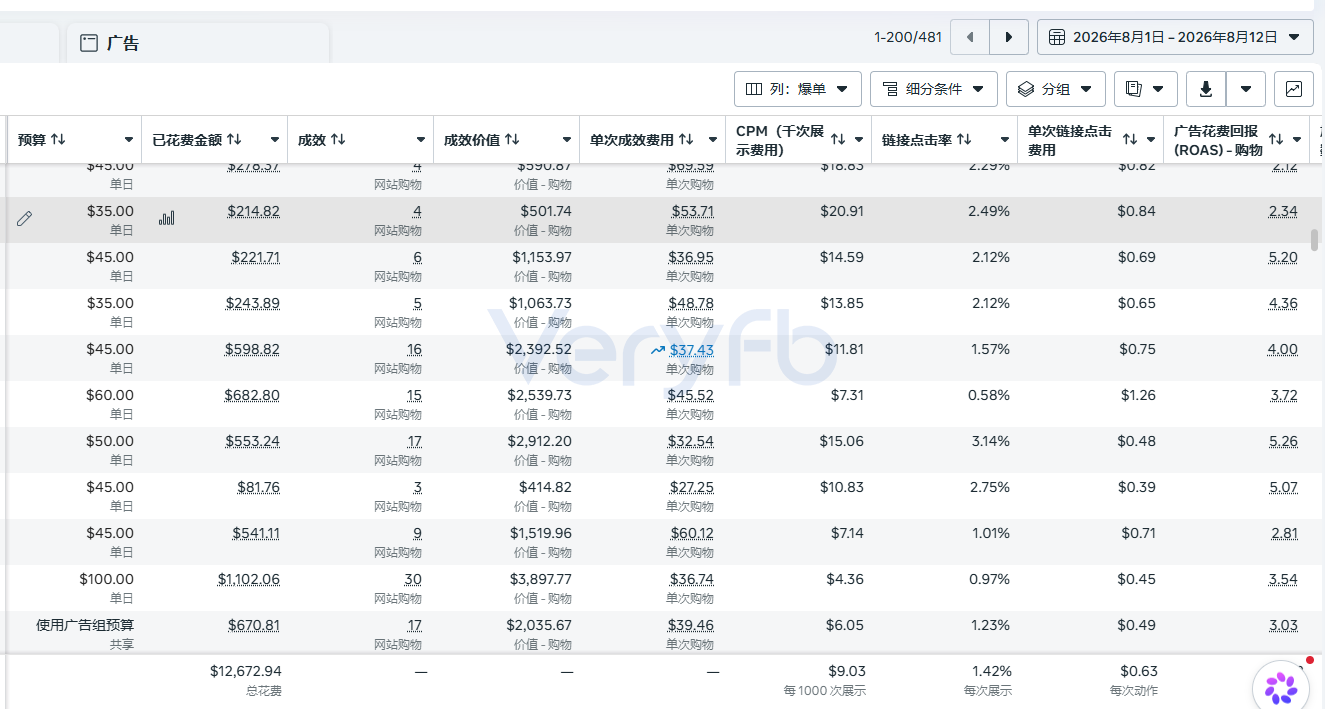Open the chart view icon button
Screen dimensions: 1325x709
[x=1294, y=89]
